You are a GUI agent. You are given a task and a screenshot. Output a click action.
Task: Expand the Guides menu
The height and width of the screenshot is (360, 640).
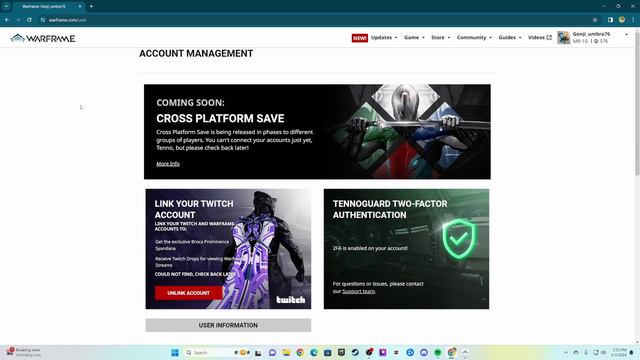[x=510, y=38]
